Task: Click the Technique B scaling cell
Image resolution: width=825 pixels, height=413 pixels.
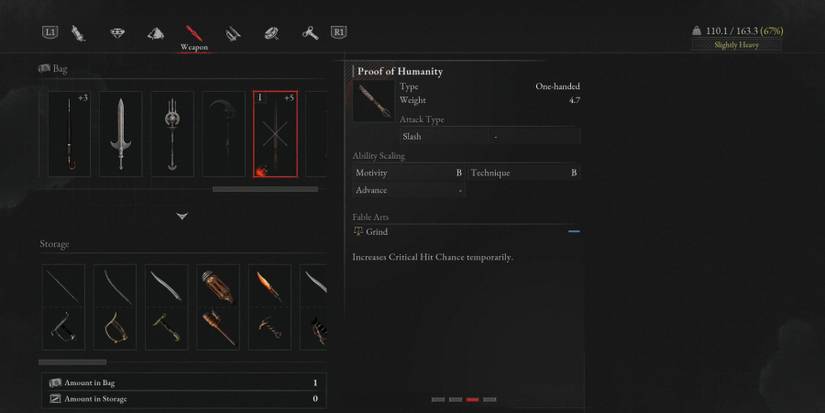Action: pyautogui.click(x=524, y=173)
